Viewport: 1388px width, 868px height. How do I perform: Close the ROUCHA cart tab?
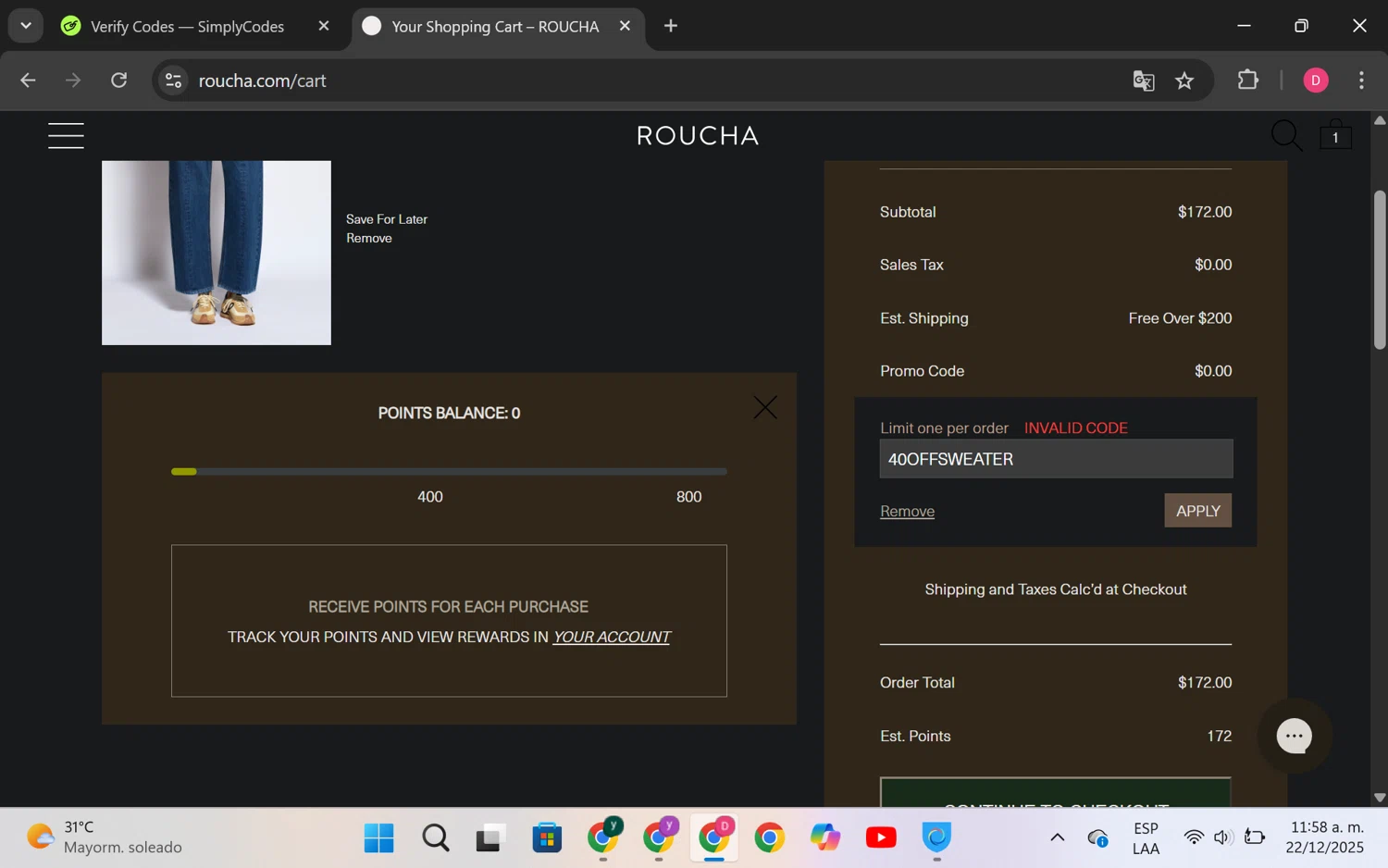point(626,26)
